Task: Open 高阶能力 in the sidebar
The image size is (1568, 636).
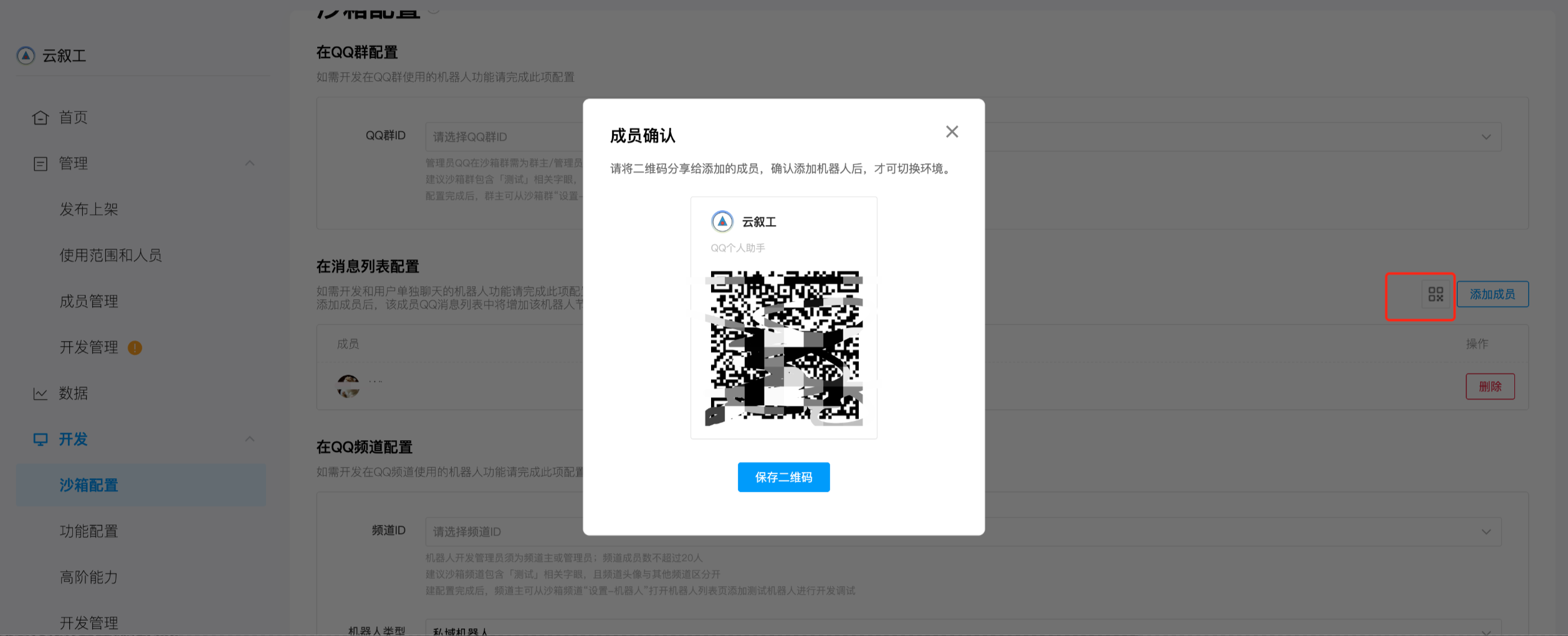Action: point(89,577)
